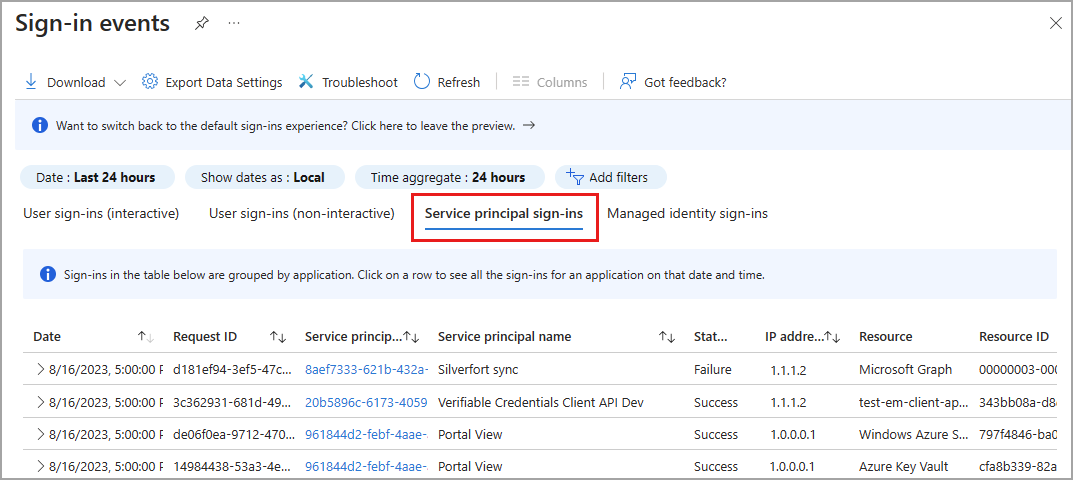Click the Troubleshoot tools icon
The image size is (1073, 480).
coord(306,81)
